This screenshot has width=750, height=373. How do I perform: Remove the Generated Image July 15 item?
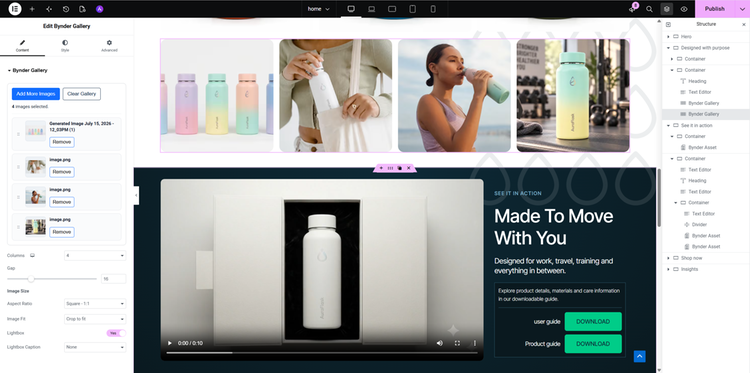(x=62, y=142)
